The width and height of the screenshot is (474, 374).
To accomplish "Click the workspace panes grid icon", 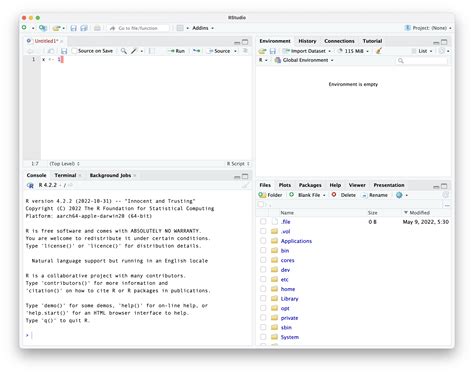I will tap(180, 28).
